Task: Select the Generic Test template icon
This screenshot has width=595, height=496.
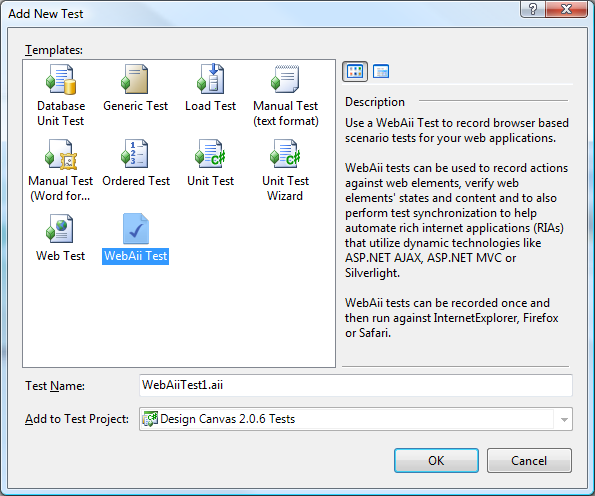Action: pyautogui.click(x=135, y=79)
